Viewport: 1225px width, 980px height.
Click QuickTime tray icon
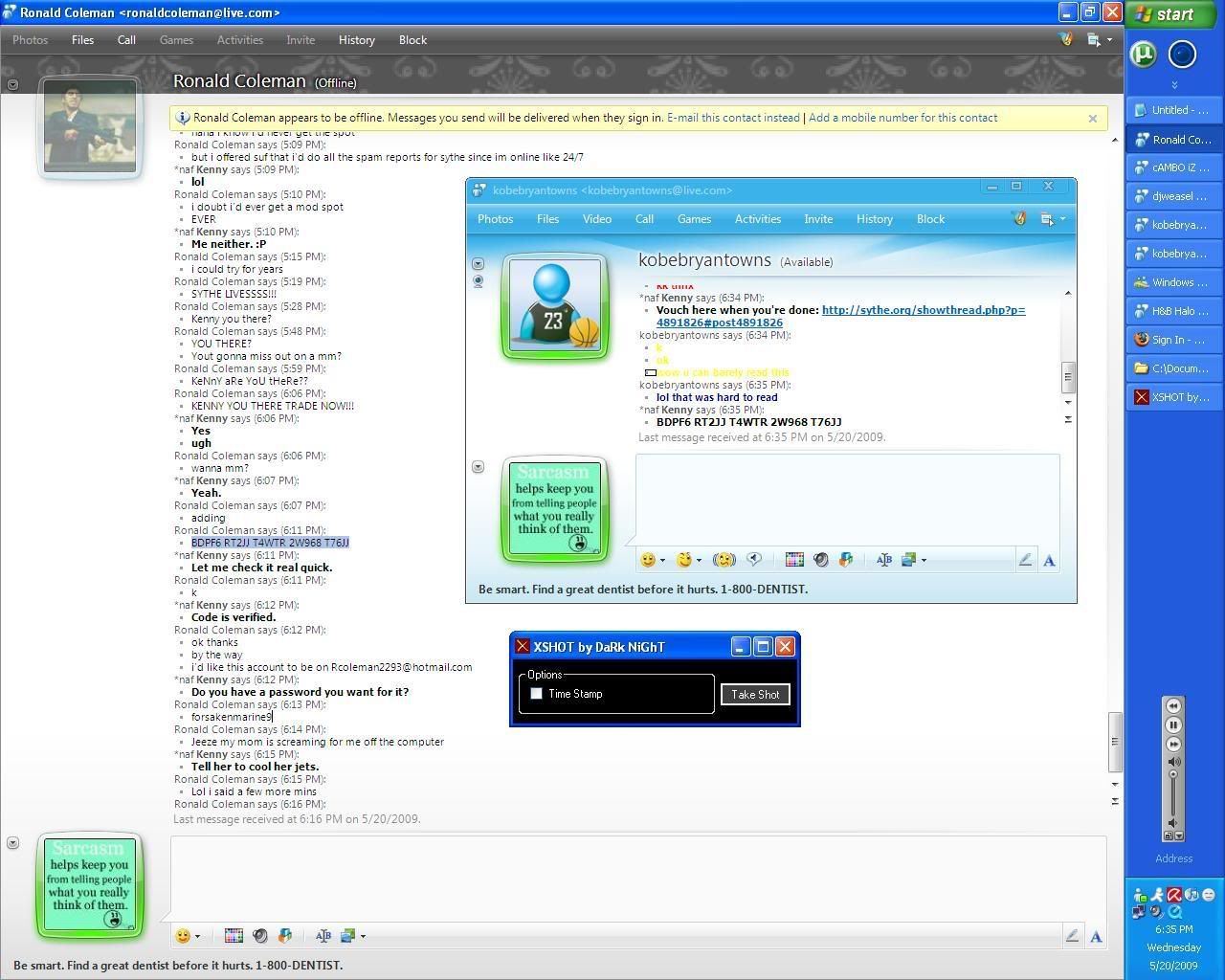[1174, 911]
